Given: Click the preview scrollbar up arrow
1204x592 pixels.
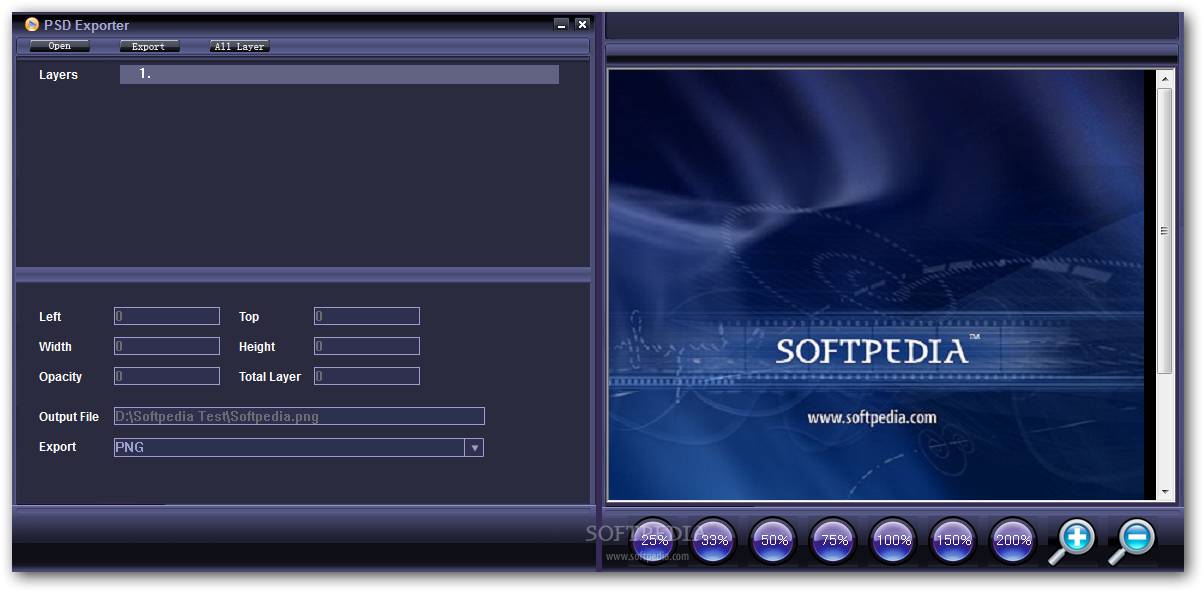Looking at the screenshot, I should (1165, 77).
